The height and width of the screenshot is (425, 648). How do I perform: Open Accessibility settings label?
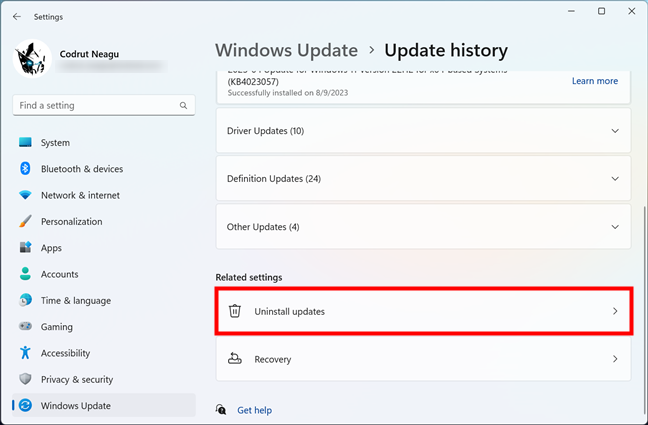pyautogui.click(x=65, y=353)
